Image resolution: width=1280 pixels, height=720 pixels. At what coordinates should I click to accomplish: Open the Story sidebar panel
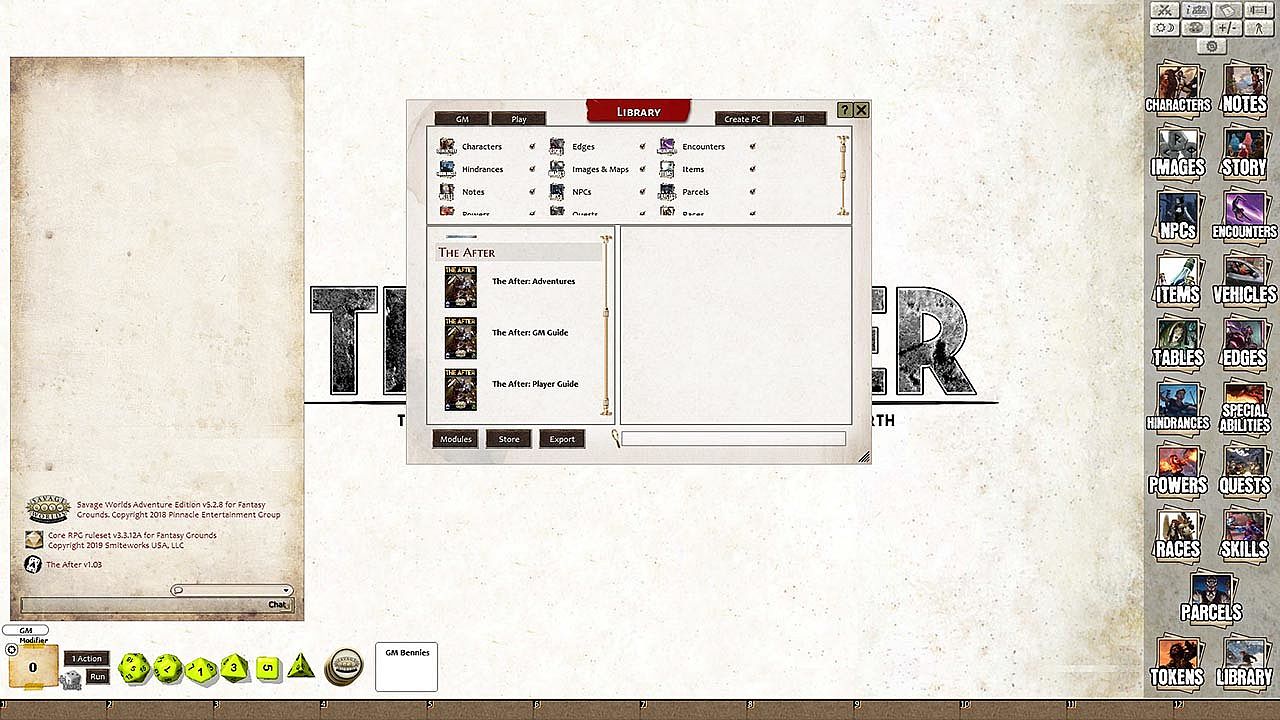[1244, 152]
